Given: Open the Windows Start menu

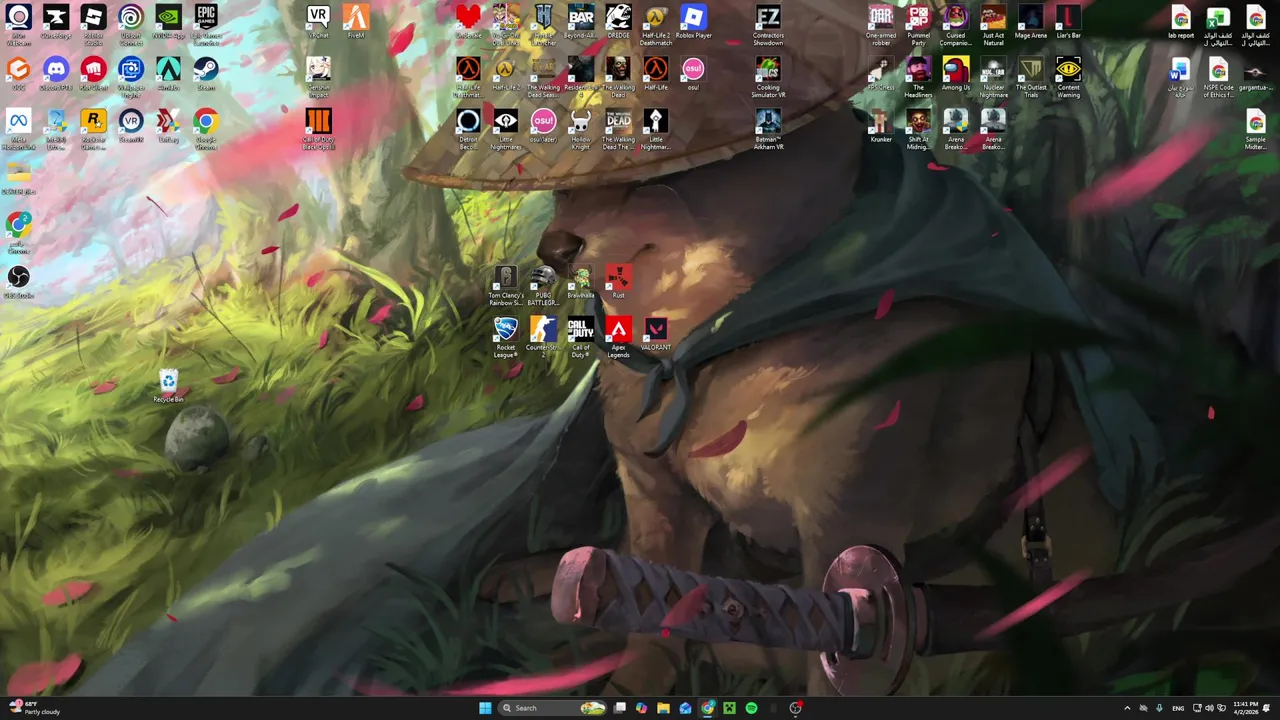Looking at the screenshot, I should pyautogui.click(x=485, y=708).
